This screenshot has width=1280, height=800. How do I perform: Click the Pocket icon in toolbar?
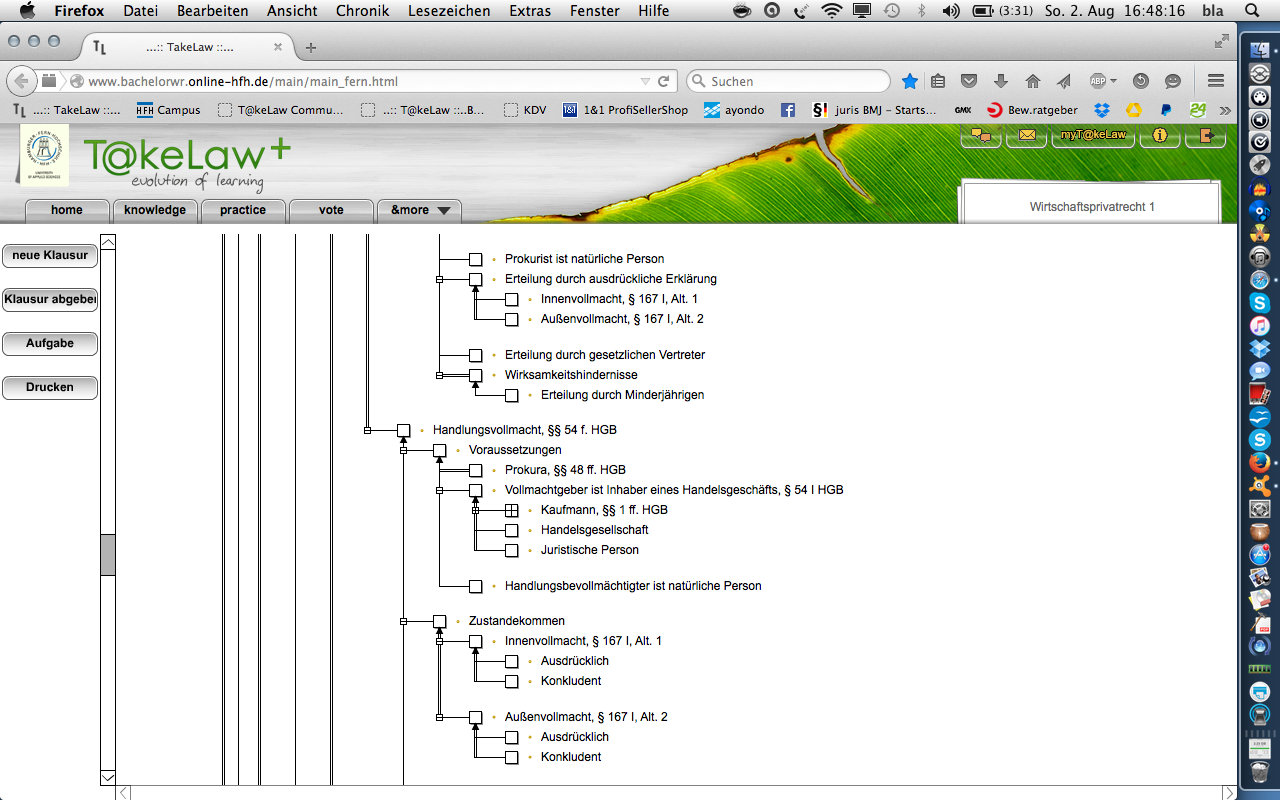click(969, 81)
